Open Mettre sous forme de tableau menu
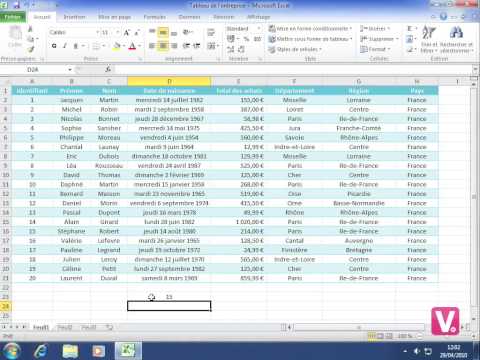The image size is (480, 360). (x=310, y=39)
